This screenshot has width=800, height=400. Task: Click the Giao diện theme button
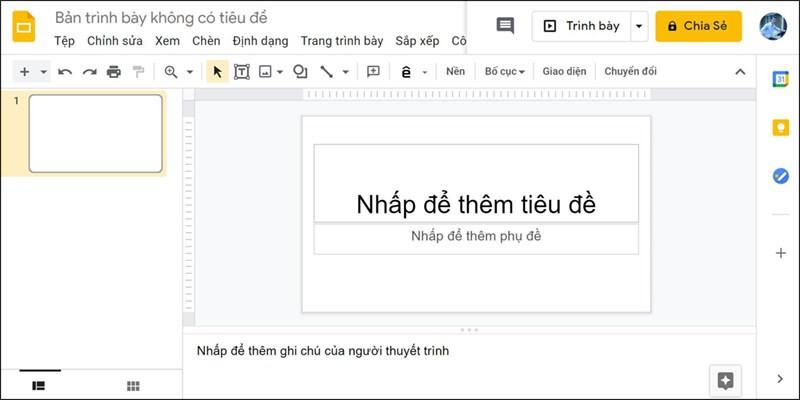tap(564, 71)
